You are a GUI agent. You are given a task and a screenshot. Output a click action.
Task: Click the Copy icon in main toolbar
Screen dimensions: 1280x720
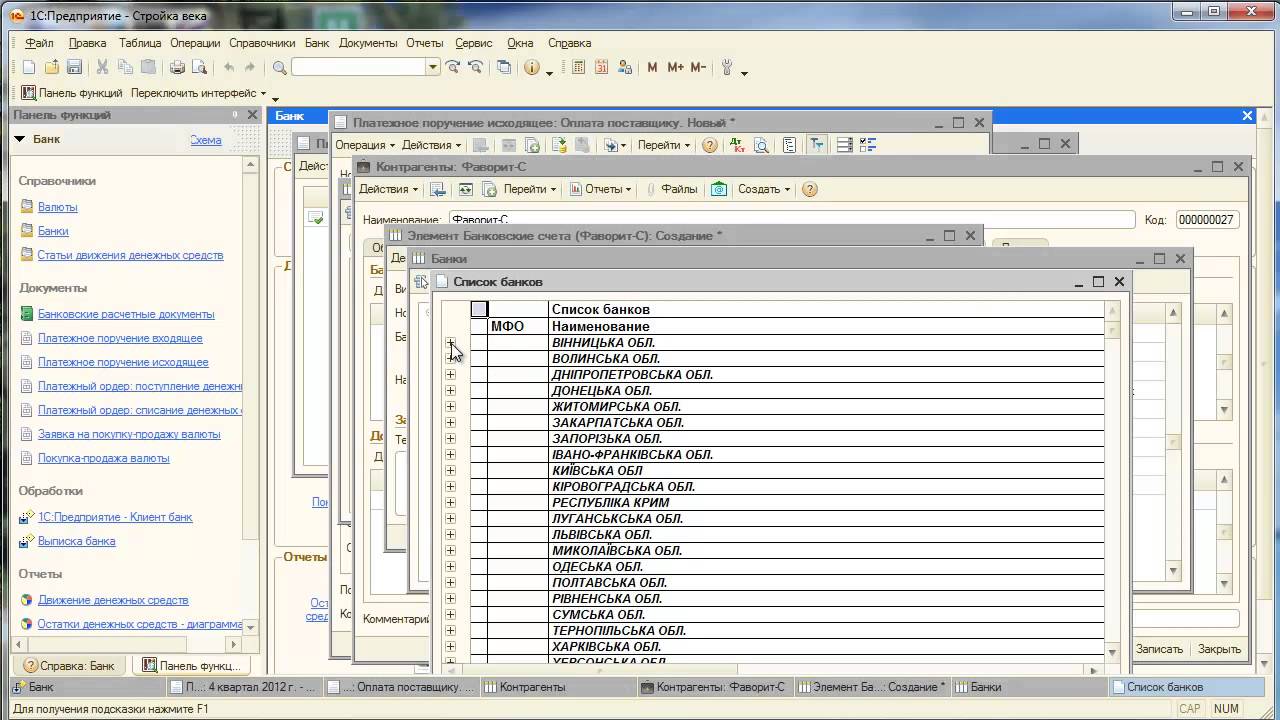pos(125,67)
